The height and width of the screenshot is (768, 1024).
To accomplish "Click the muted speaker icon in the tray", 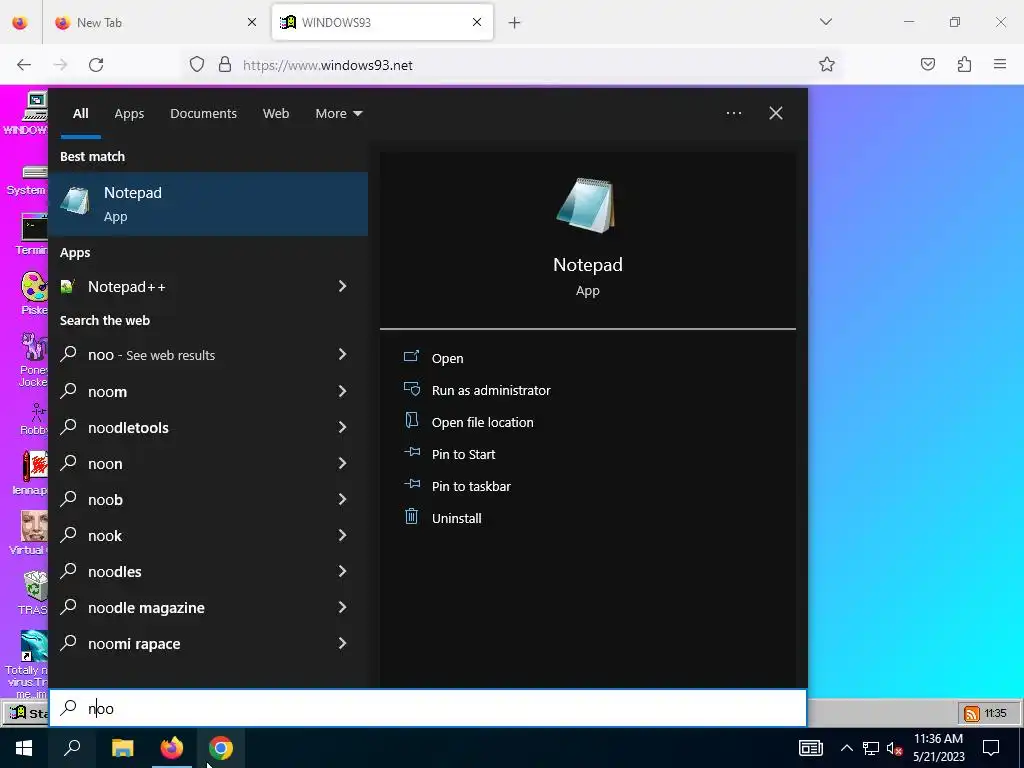I will [895, 748].
